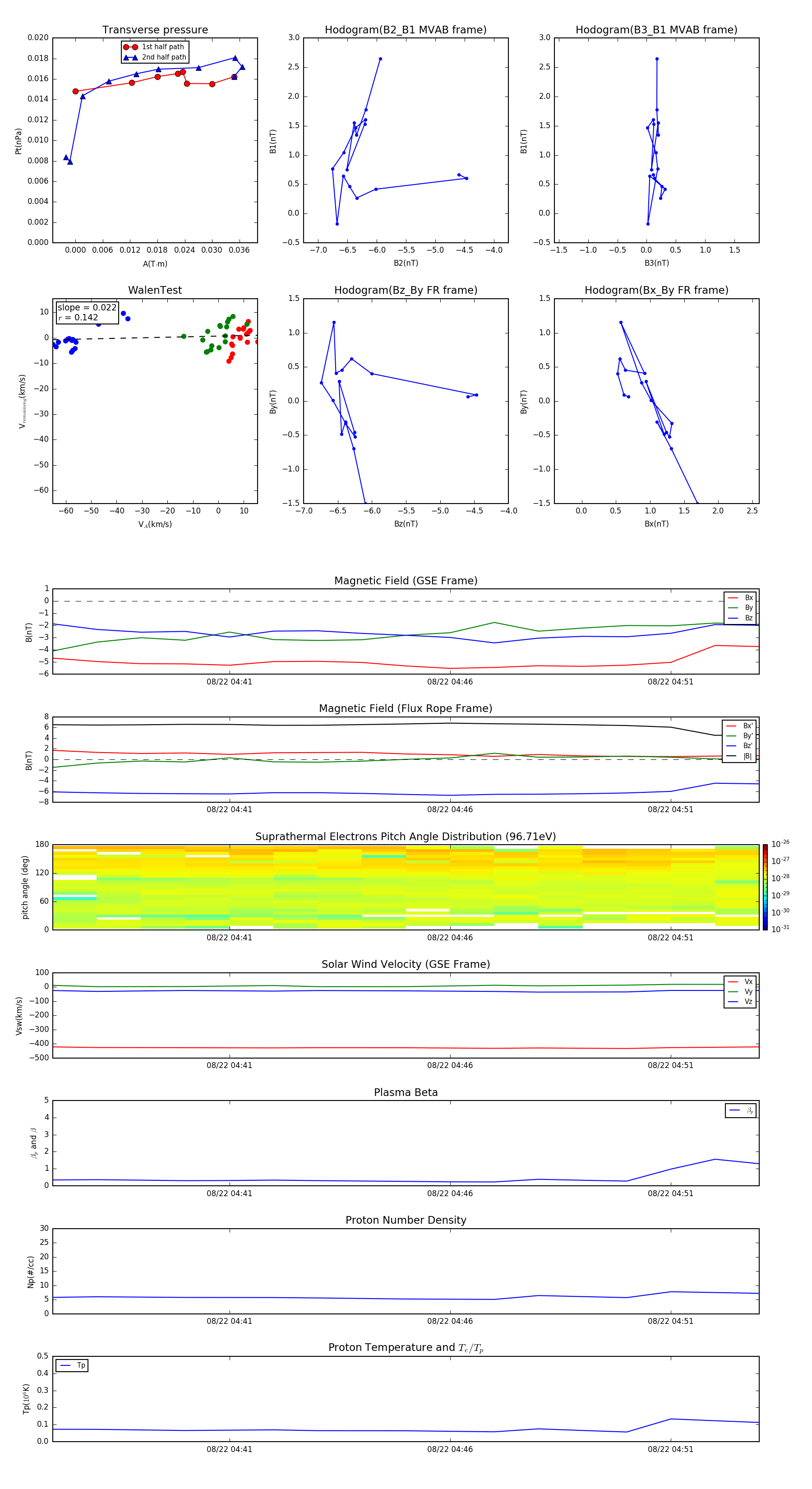Click the βp legend in Plasma Beta plot
This screenshot has height=1489, width=812.
click(740, 1110)
